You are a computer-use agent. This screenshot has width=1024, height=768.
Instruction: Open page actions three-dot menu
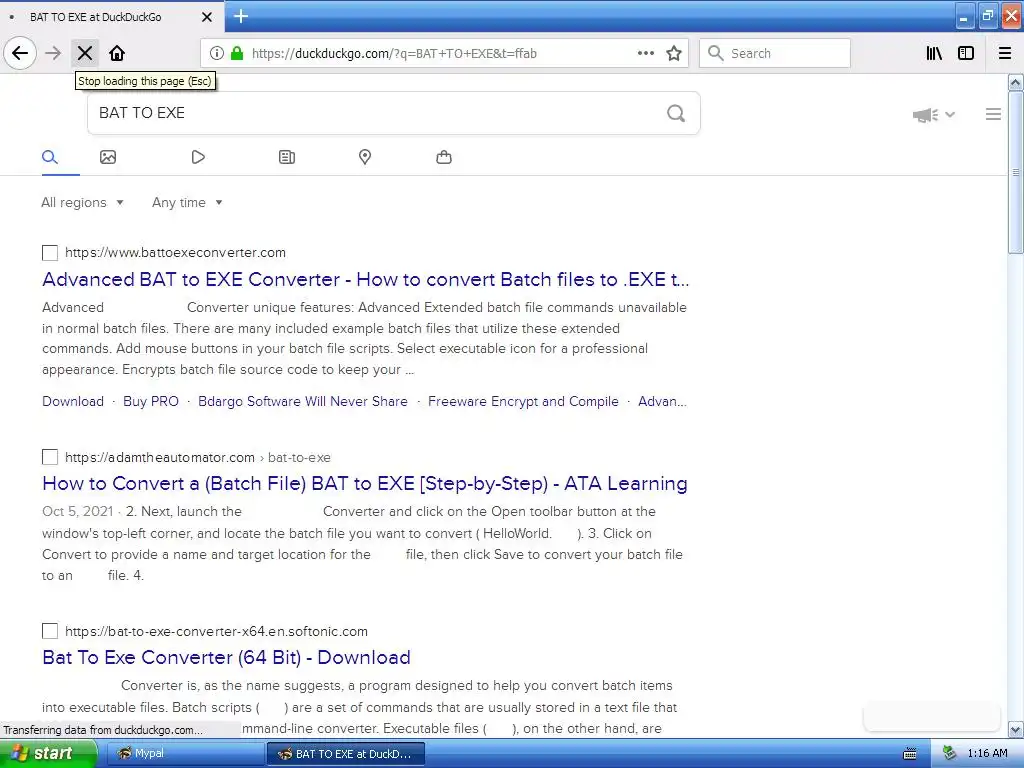click(x=646, y=54)
